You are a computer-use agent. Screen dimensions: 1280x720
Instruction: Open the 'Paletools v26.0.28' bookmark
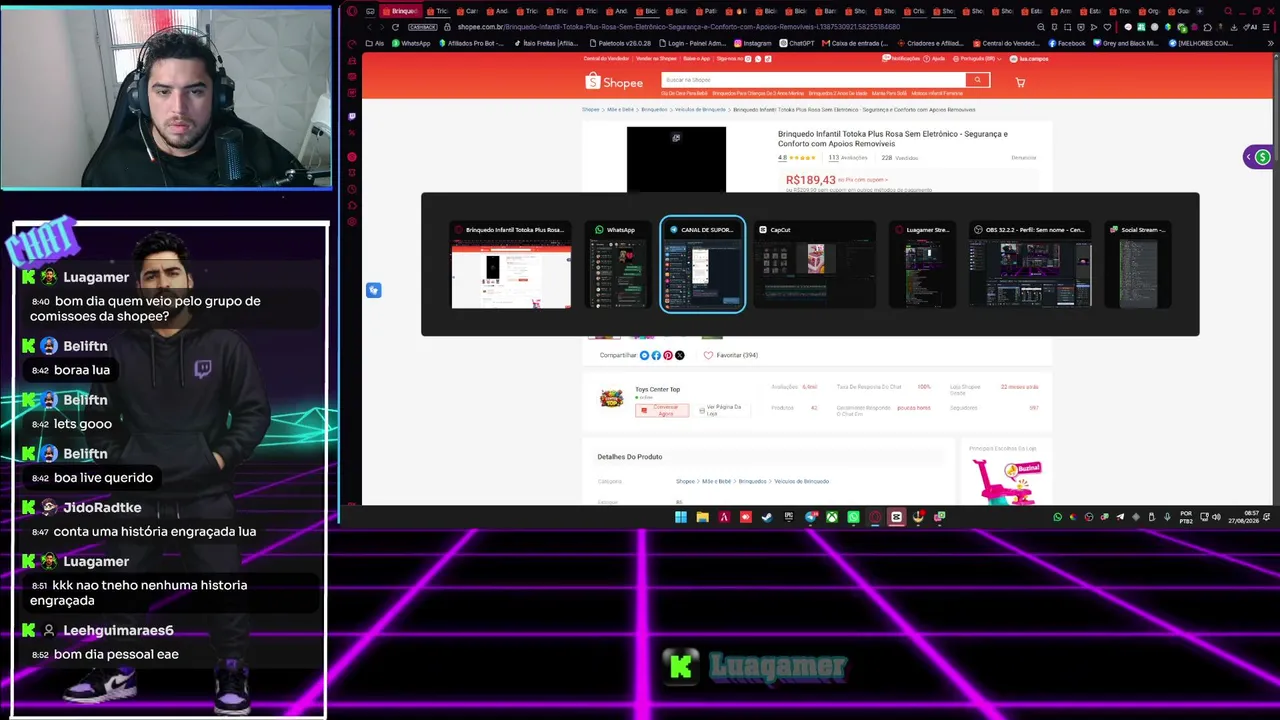click(620, 43)
